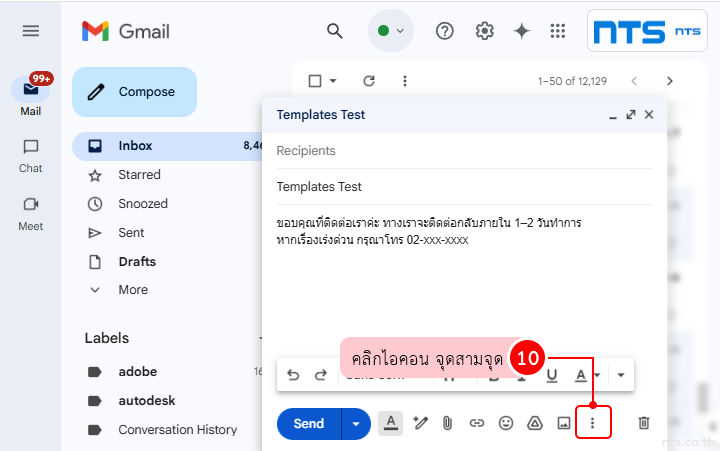Expand the Send options dropdown arrow
This screenshot has height=451, width=720.
coord(355,423)
